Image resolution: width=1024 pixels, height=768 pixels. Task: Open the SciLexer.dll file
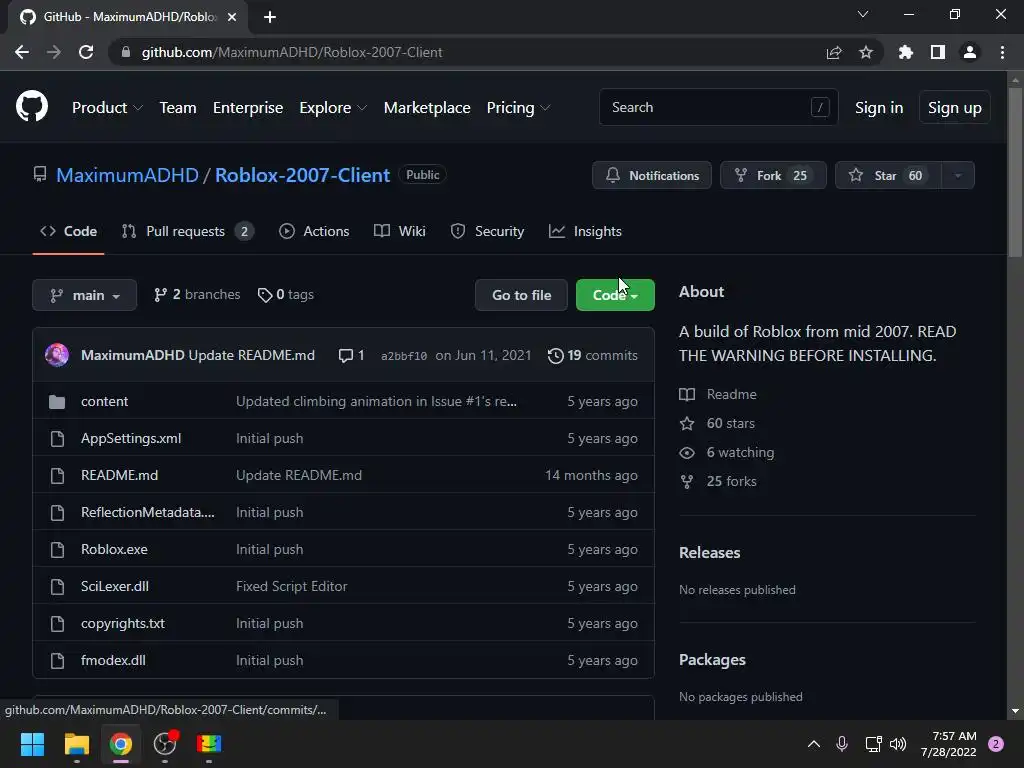pyautogui.click(x=115, y=586)
